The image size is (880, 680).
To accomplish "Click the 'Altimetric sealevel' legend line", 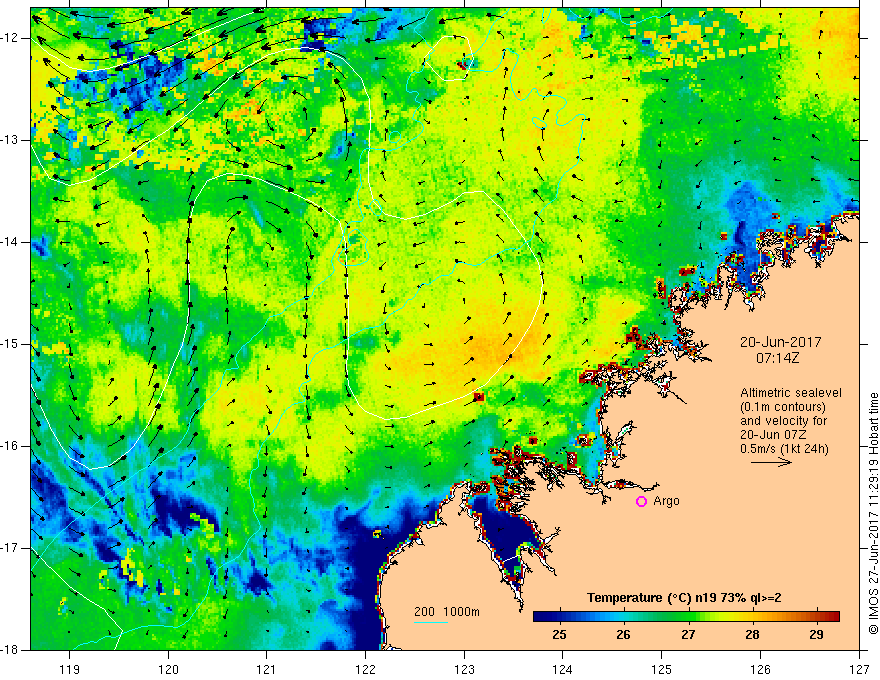I will (x=791, y=393).
